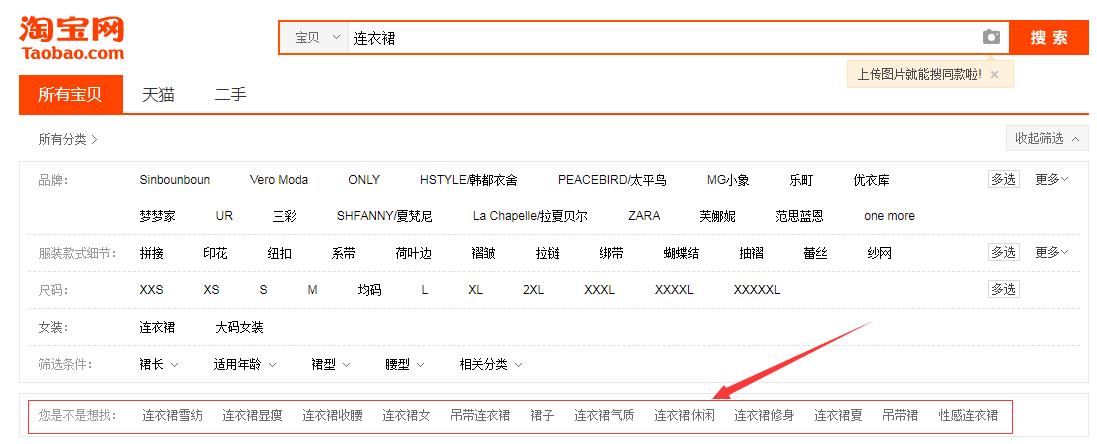
Task: Select the ZARA brand filter
Action: (x=644, y=216)
